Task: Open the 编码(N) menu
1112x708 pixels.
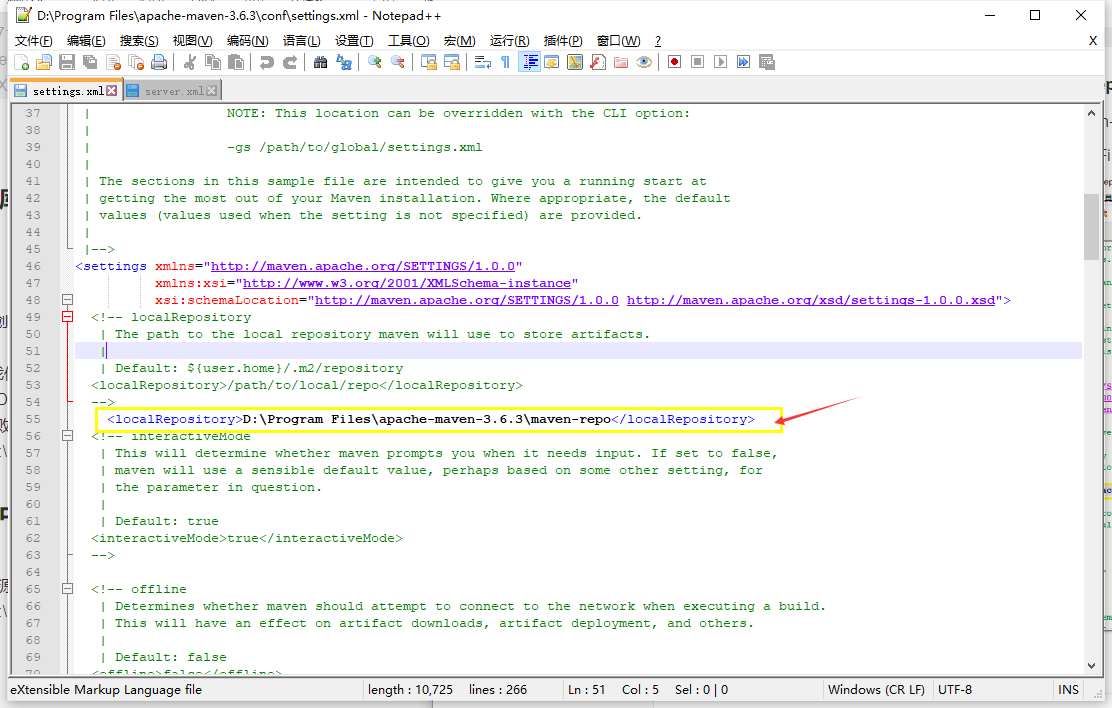Action: click(x=248, y=41)
